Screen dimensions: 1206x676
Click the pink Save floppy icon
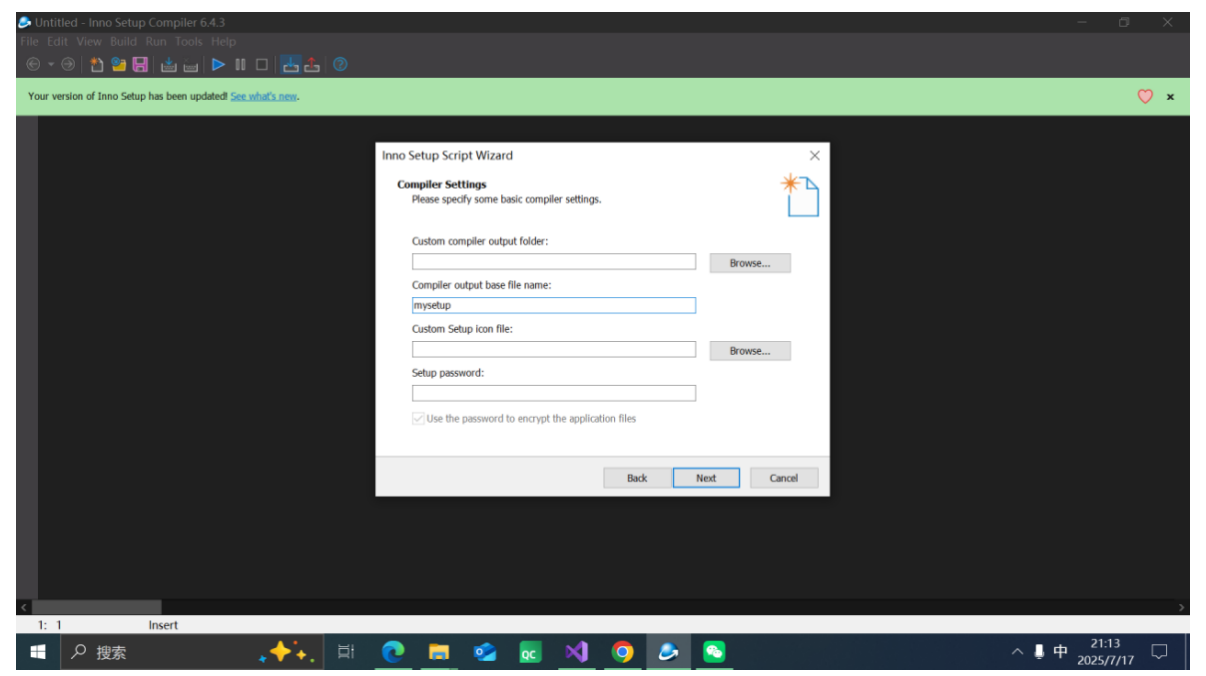pyautogui.click(x=140, y=64)
